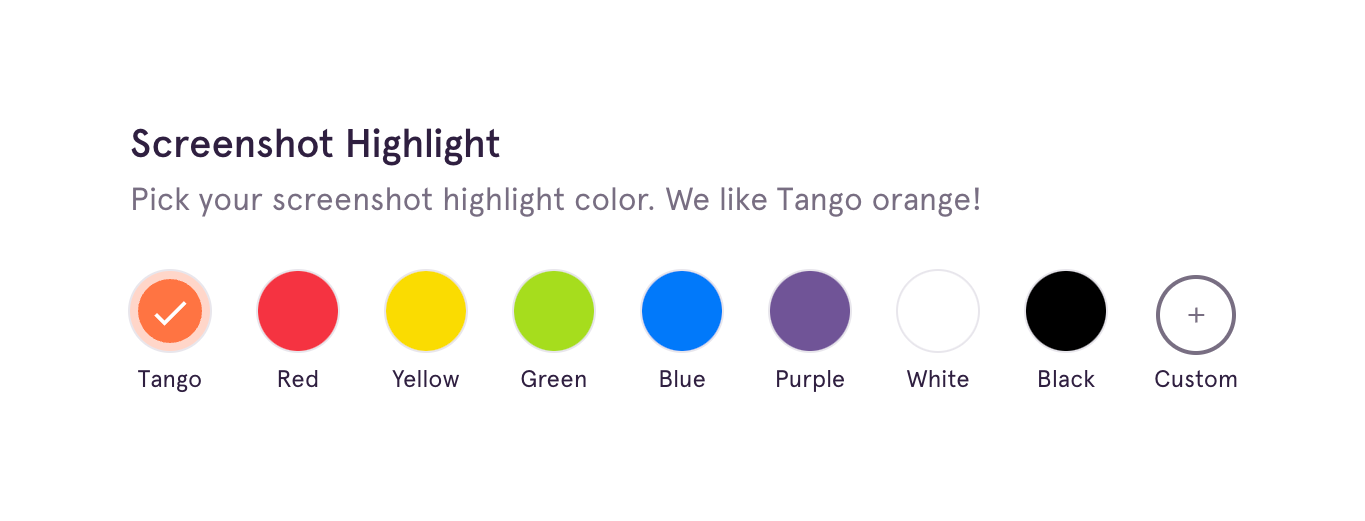The height and width of the screenshot is (521, 1365).
Task: Click the "Red" text label
Action: pyautogui.click(x=298, y=380)
